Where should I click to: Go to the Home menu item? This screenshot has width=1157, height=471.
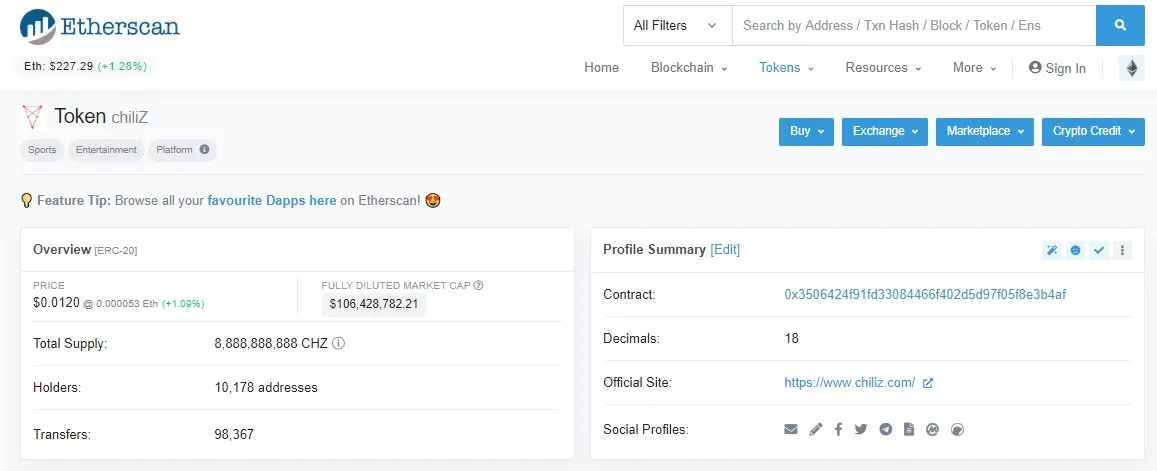pos(601,68)
